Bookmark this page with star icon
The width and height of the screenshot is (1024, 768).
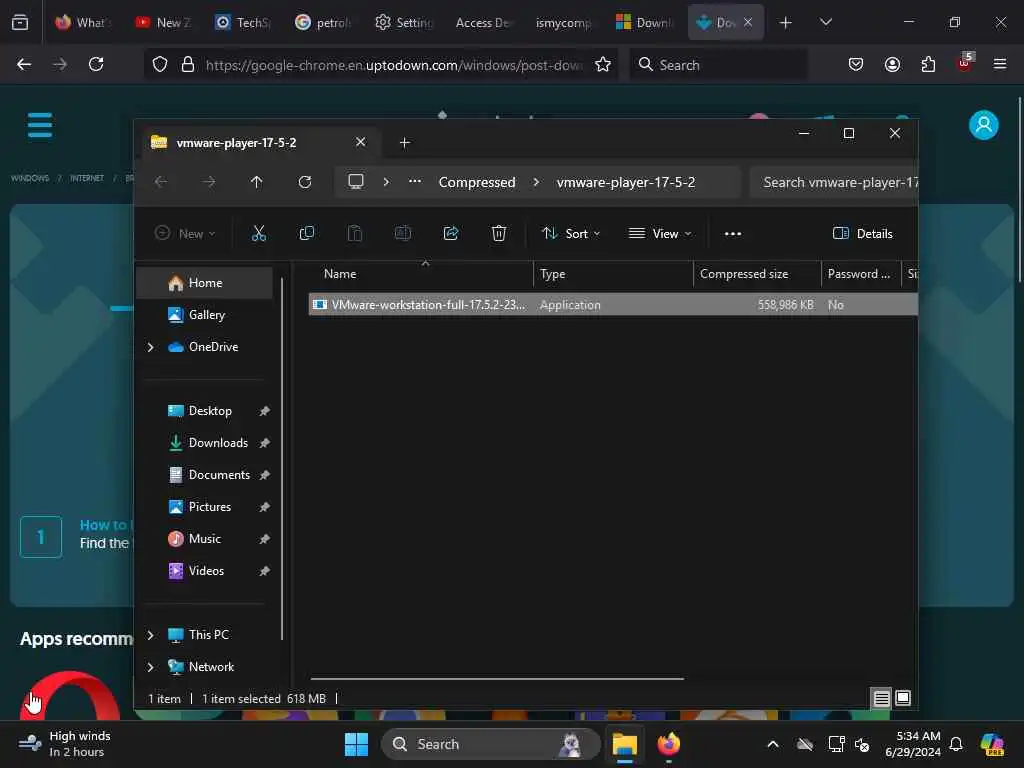(603, 64)
